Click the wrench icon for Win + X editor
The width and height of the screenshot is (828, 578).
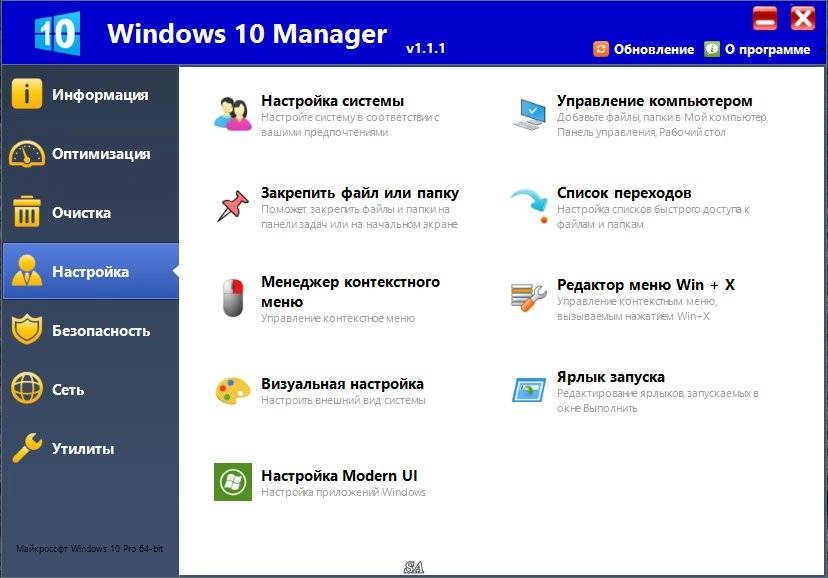(529, 297)
